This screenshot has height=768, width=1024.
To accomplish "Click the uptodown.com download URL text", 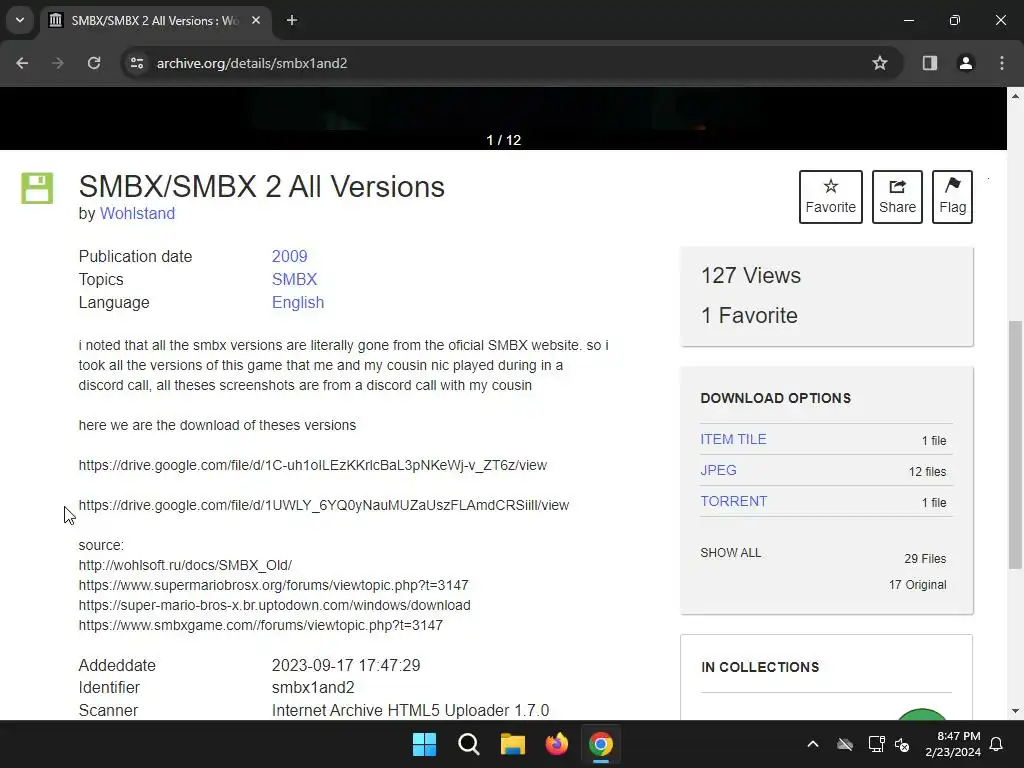I will 274,605.
